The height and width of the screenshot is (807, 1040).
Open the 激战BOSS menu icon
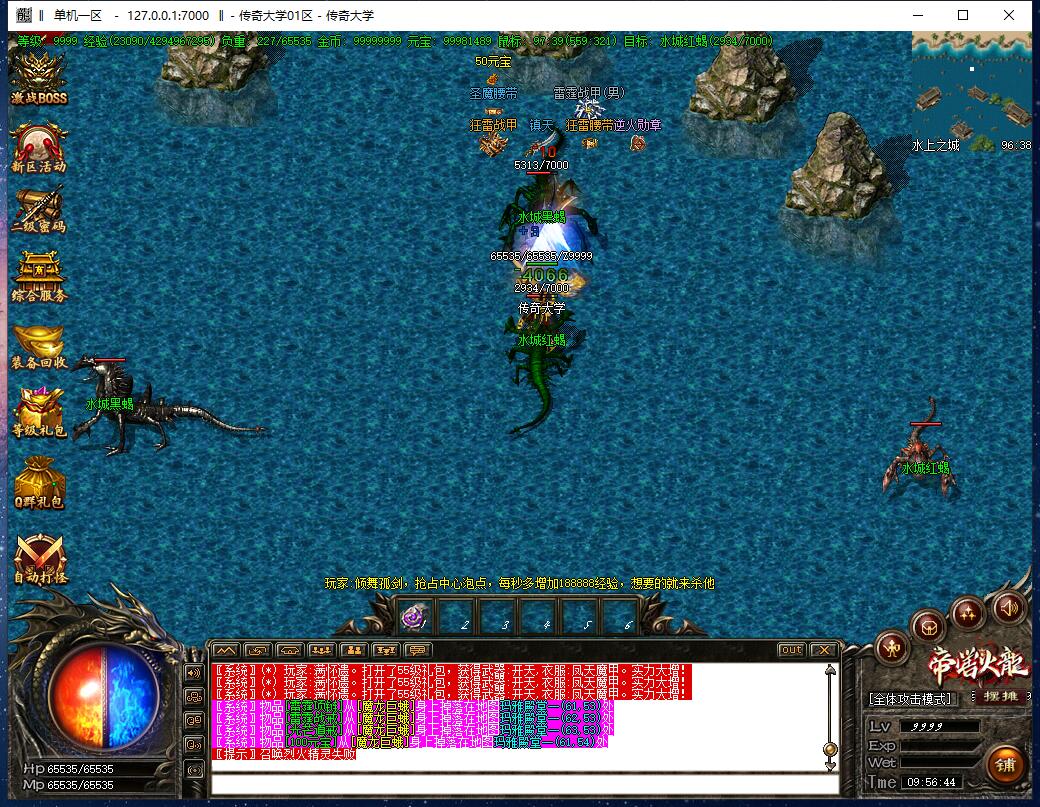coord(38,76)
